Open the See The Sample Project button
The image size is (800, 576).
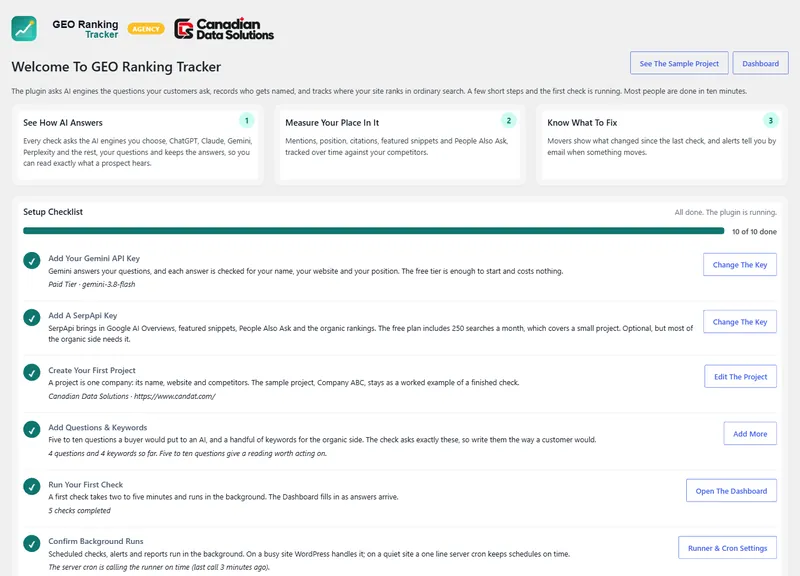click(679, 63)
